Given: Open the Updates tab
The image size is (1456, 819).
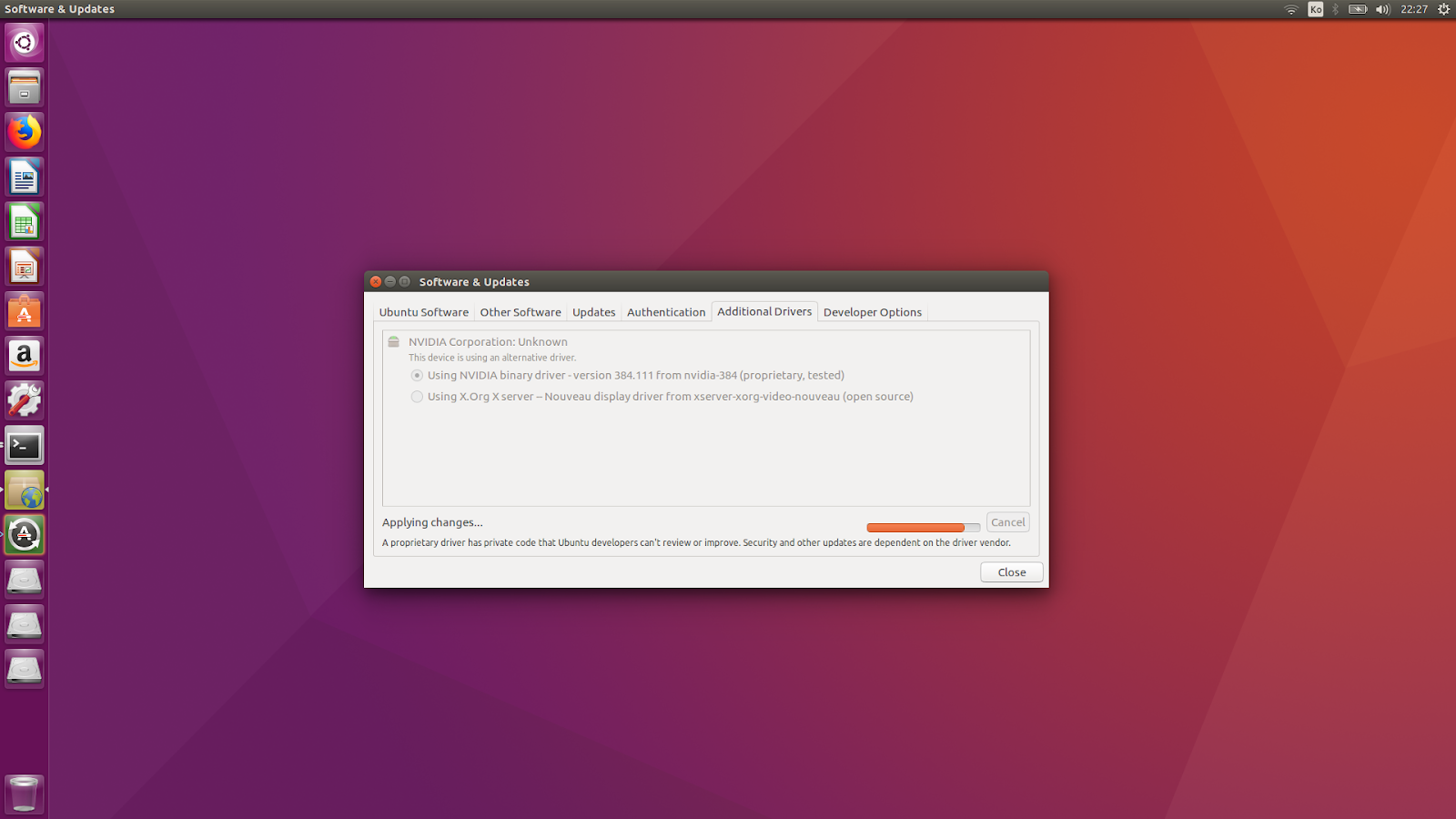Looking at the screenshot, I should pos(594,312).
